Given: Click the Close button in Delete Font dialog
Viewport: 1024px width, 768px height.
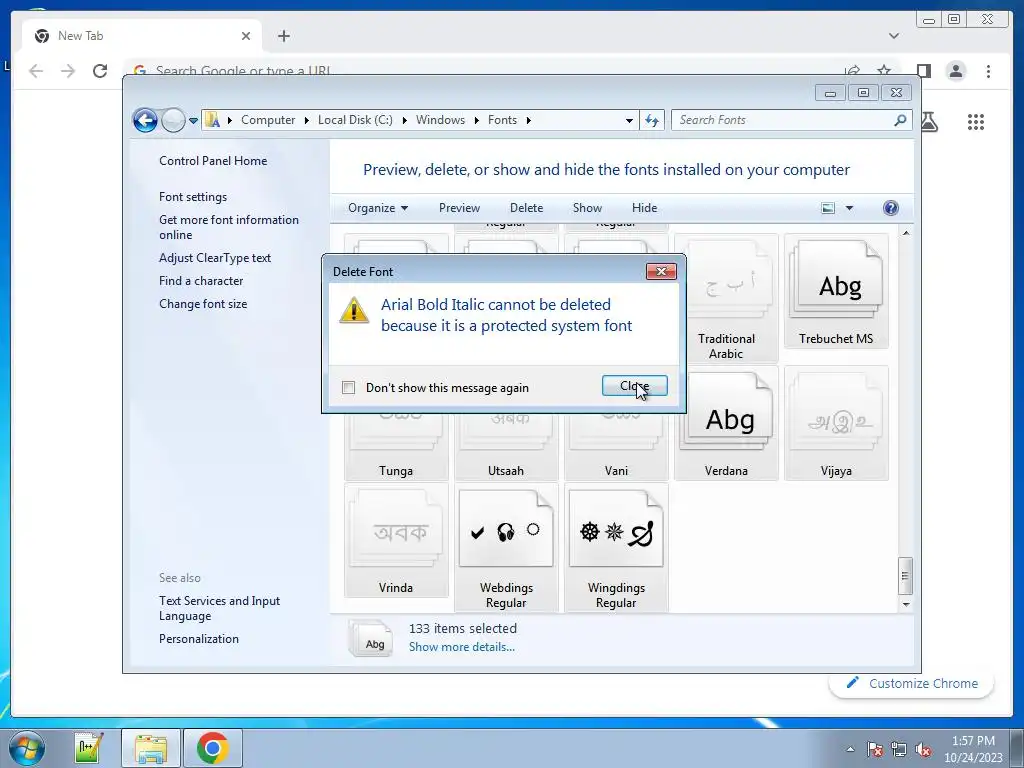Looking at the screenshot, I should [x=634, y=386].
